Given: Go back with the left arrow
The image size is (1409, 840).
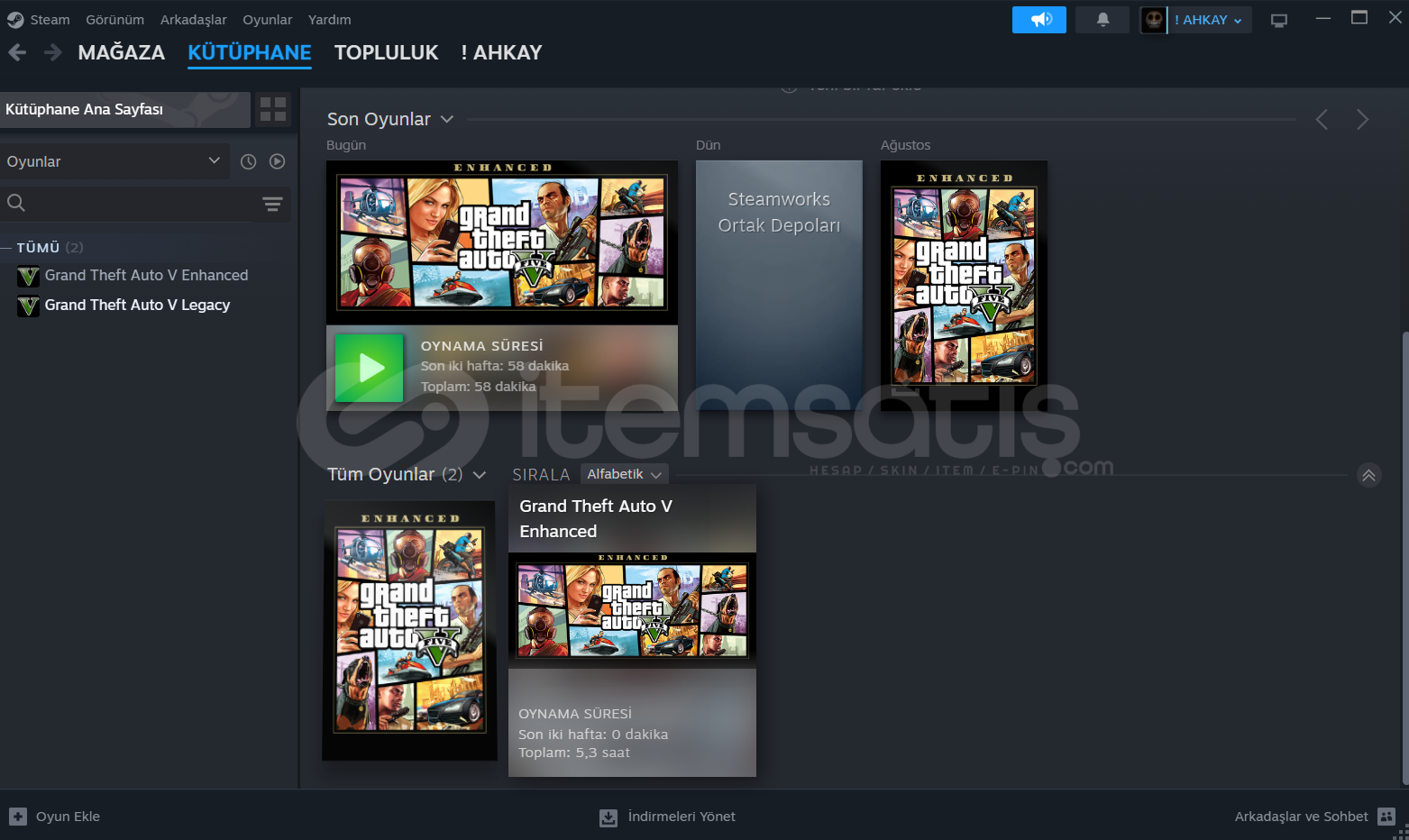Looking at the screenshot, I should (17, 52).
